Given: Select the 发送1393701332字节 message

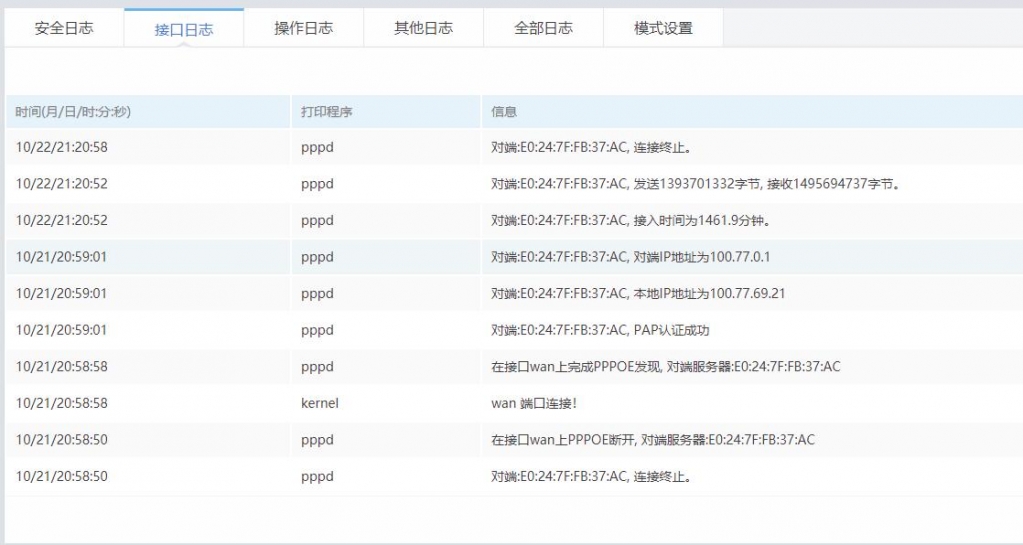Looking at the screenshot, I should 695,183.
